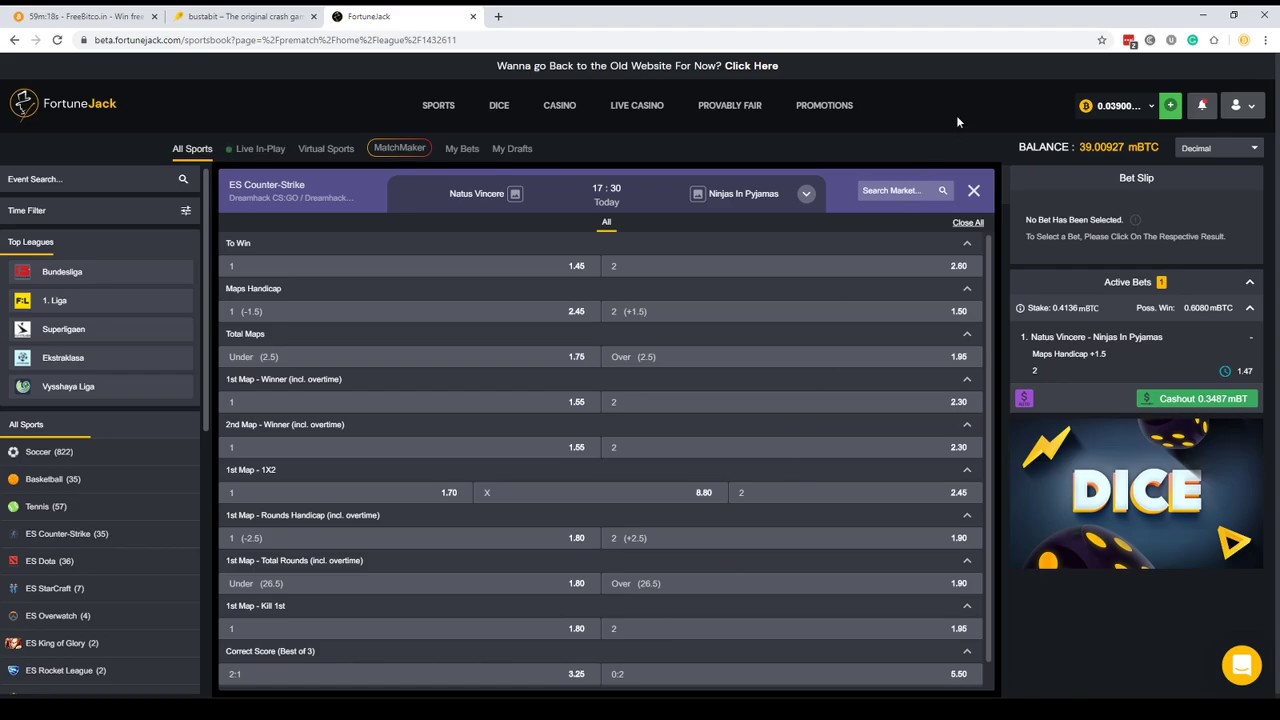The image size is (1280, 720).
Task: Close the match market panel
Action: pos(974,190)
